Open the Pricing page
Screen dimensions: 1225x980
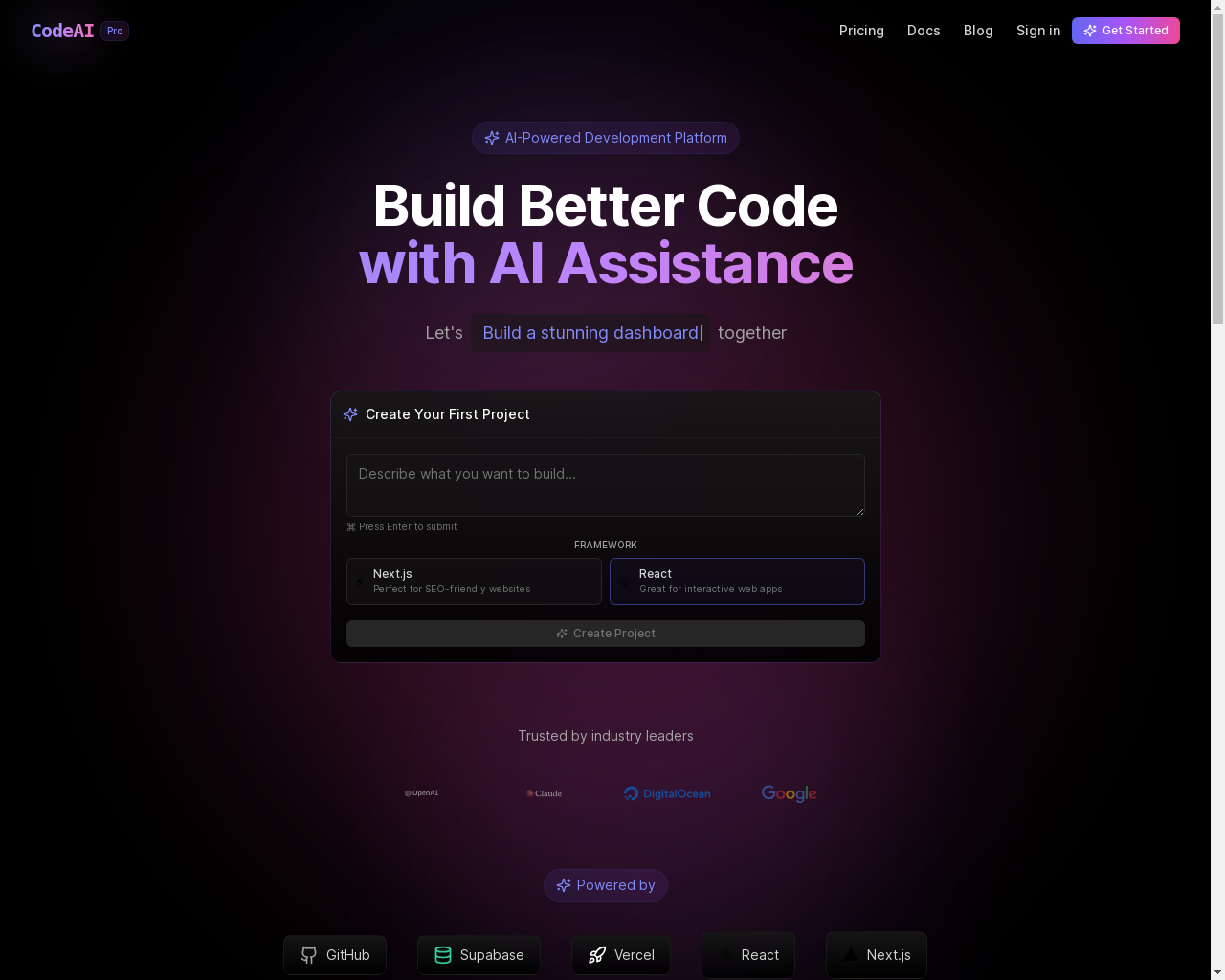pyautogui.click(x=861, y=31)
